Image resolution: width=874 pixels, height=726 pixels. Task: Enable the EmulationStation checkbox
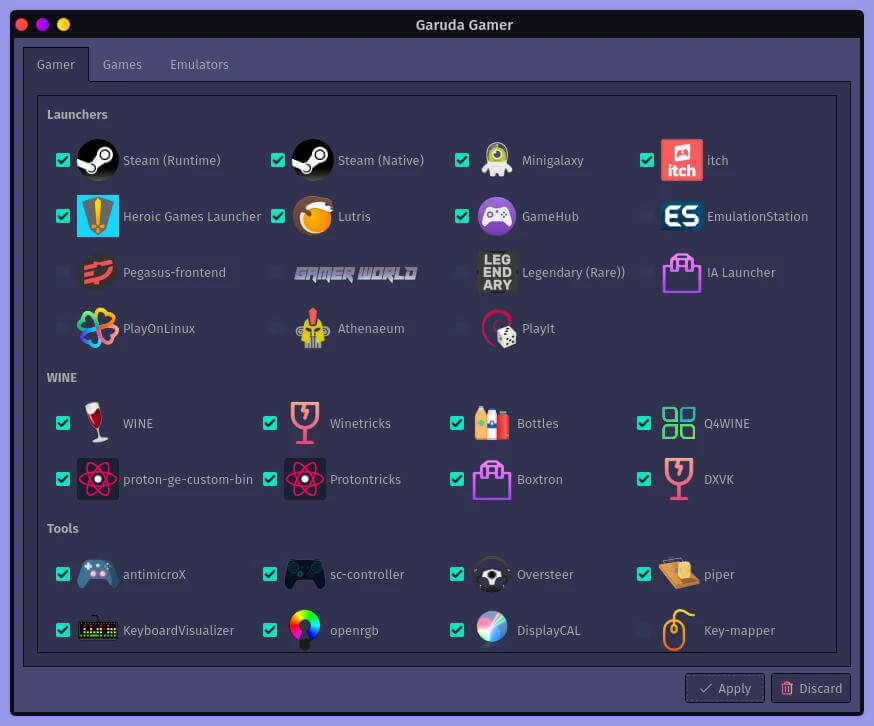pos(647,216)
